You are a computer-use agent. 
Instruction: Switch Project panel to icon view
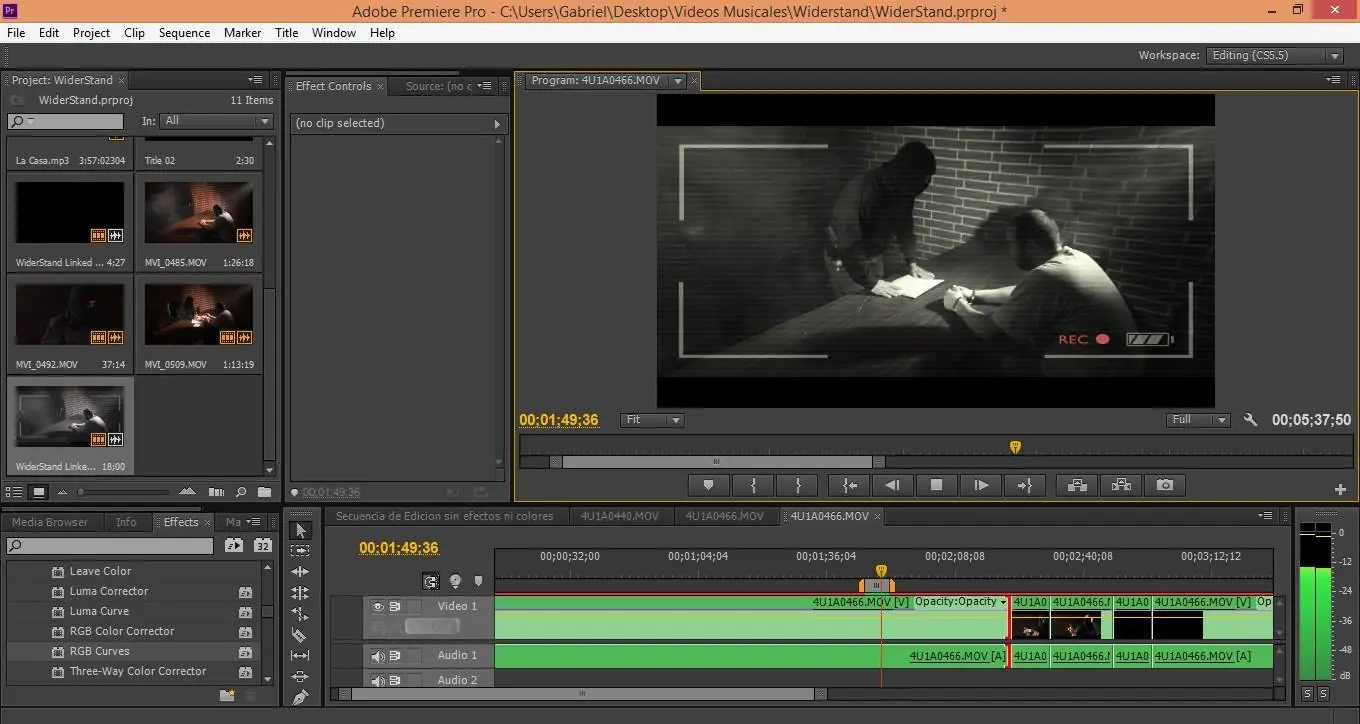[39, 492]
